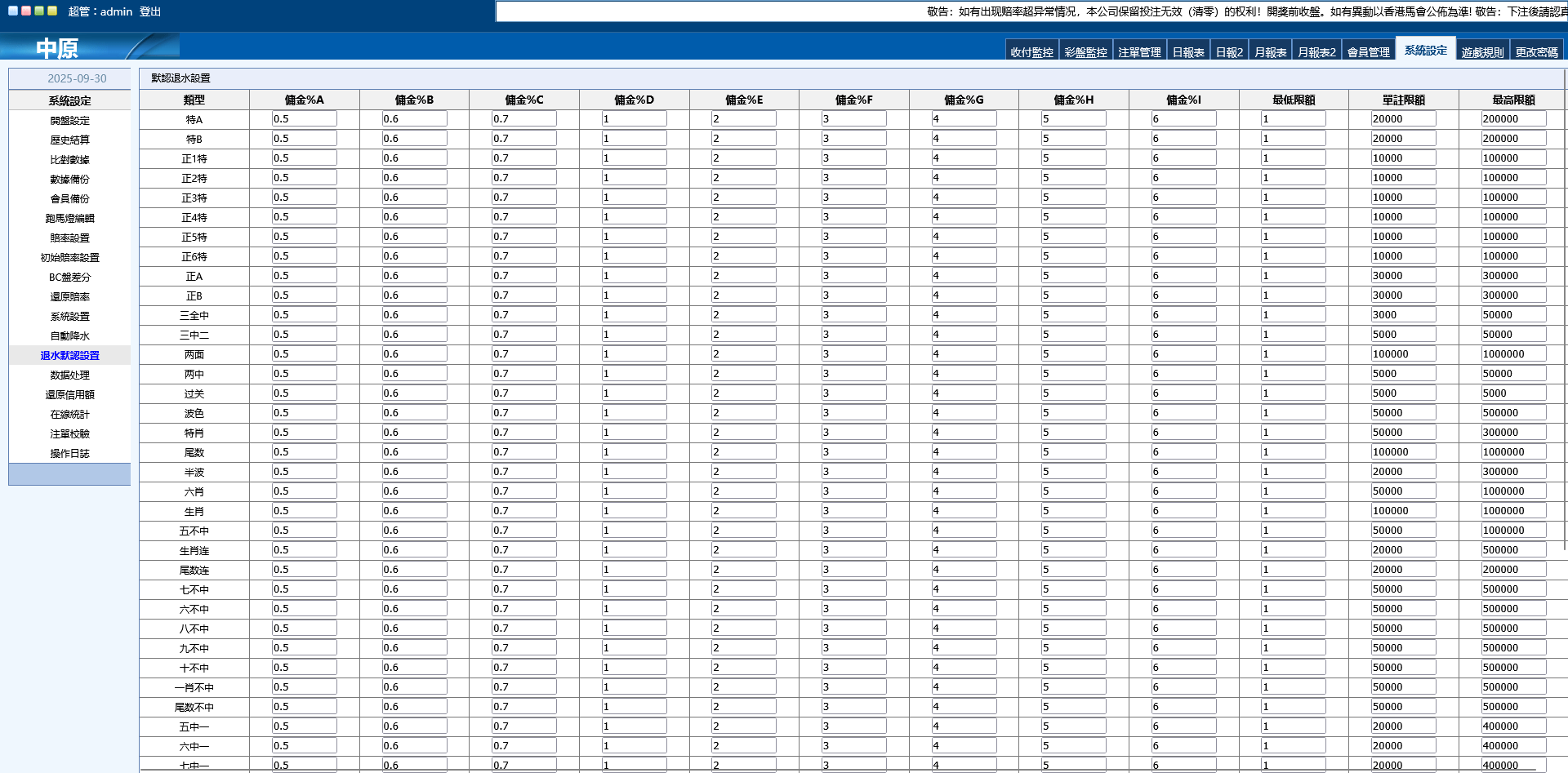Open the 注單管理 tab
Image resolution: width=1568 pixels, height=773 pixels.
click(x=1139, y=51)
